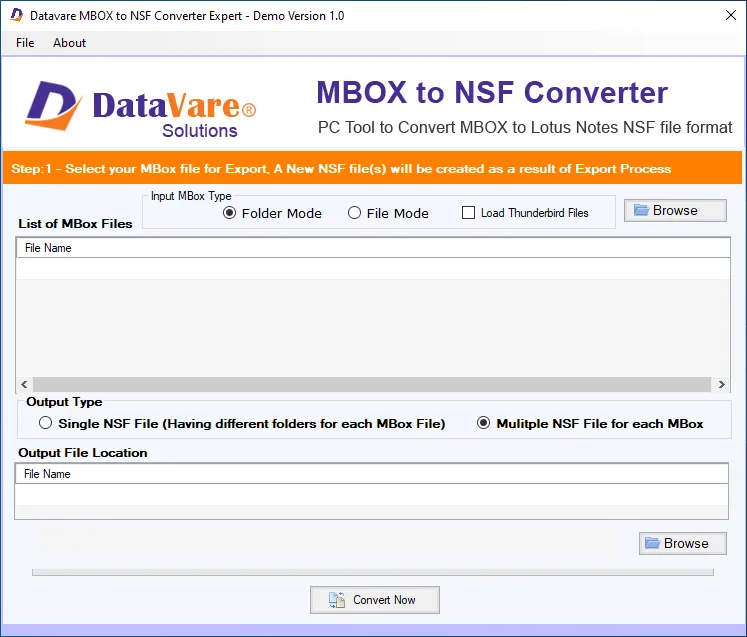Viewport: 747px width, 637px height.
Task: Click the right scroll arrow of file list
Action: [x=721, y=384]
